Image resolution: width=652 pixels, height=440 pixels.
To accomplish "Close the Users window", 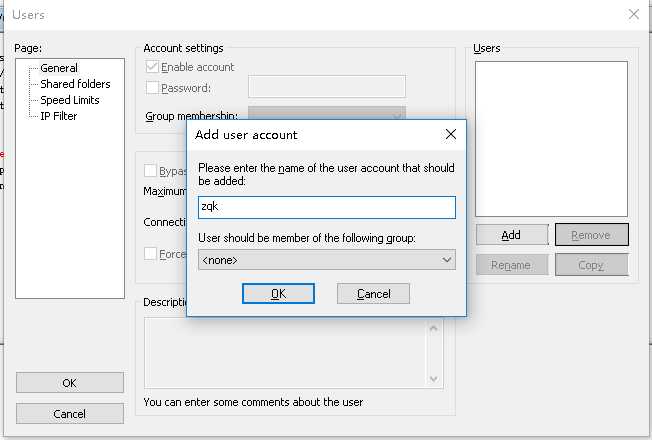I will click(634, 15).
